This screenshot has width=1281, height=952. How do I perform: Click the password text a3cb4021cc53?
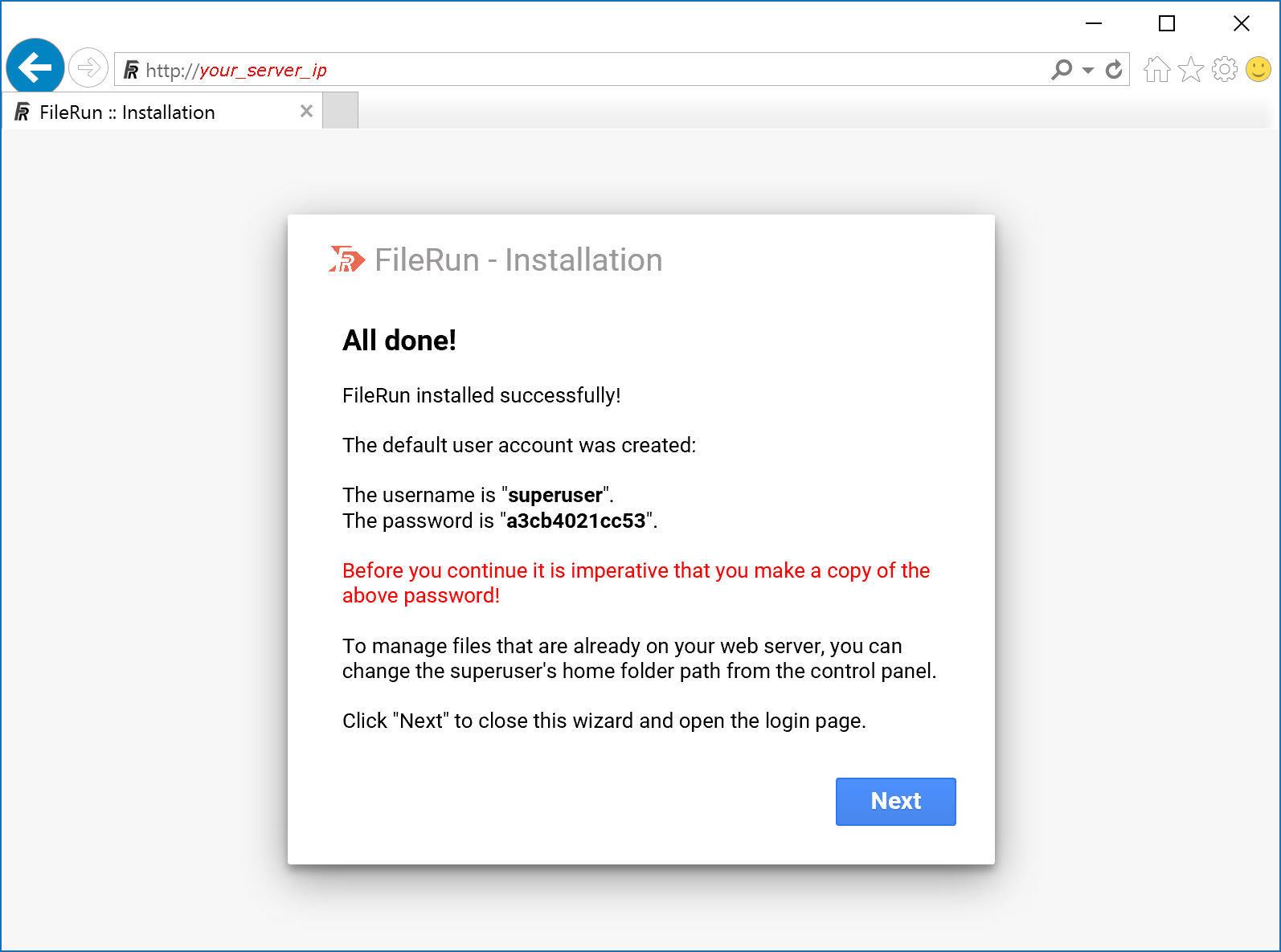click(575, 521)
